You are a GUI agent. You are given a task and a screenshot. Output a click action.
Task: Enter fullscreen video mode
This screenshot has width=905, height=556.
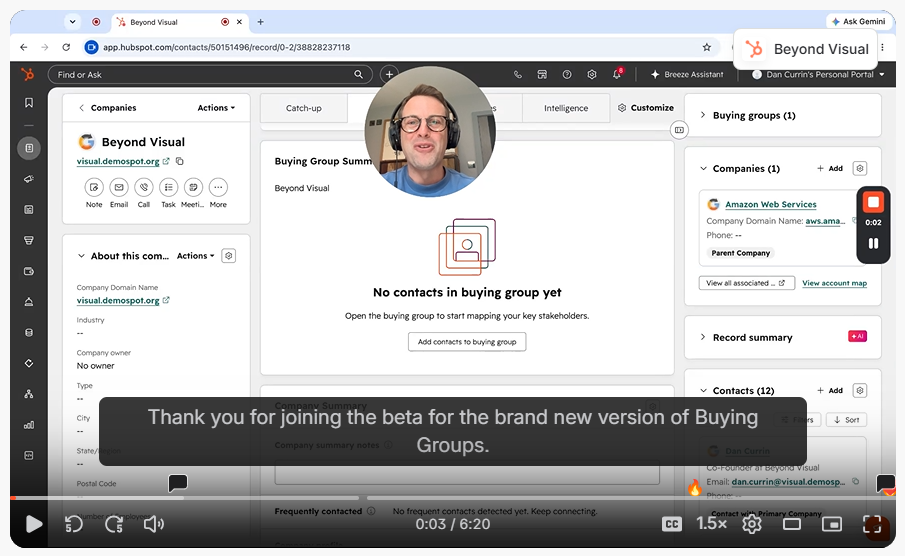coord(872,524)
